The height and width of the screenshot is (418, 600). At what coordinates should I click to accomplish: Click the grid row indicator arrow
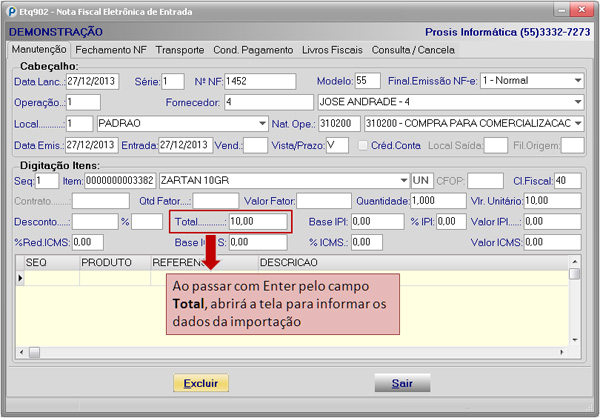click(x=21, y=277)
